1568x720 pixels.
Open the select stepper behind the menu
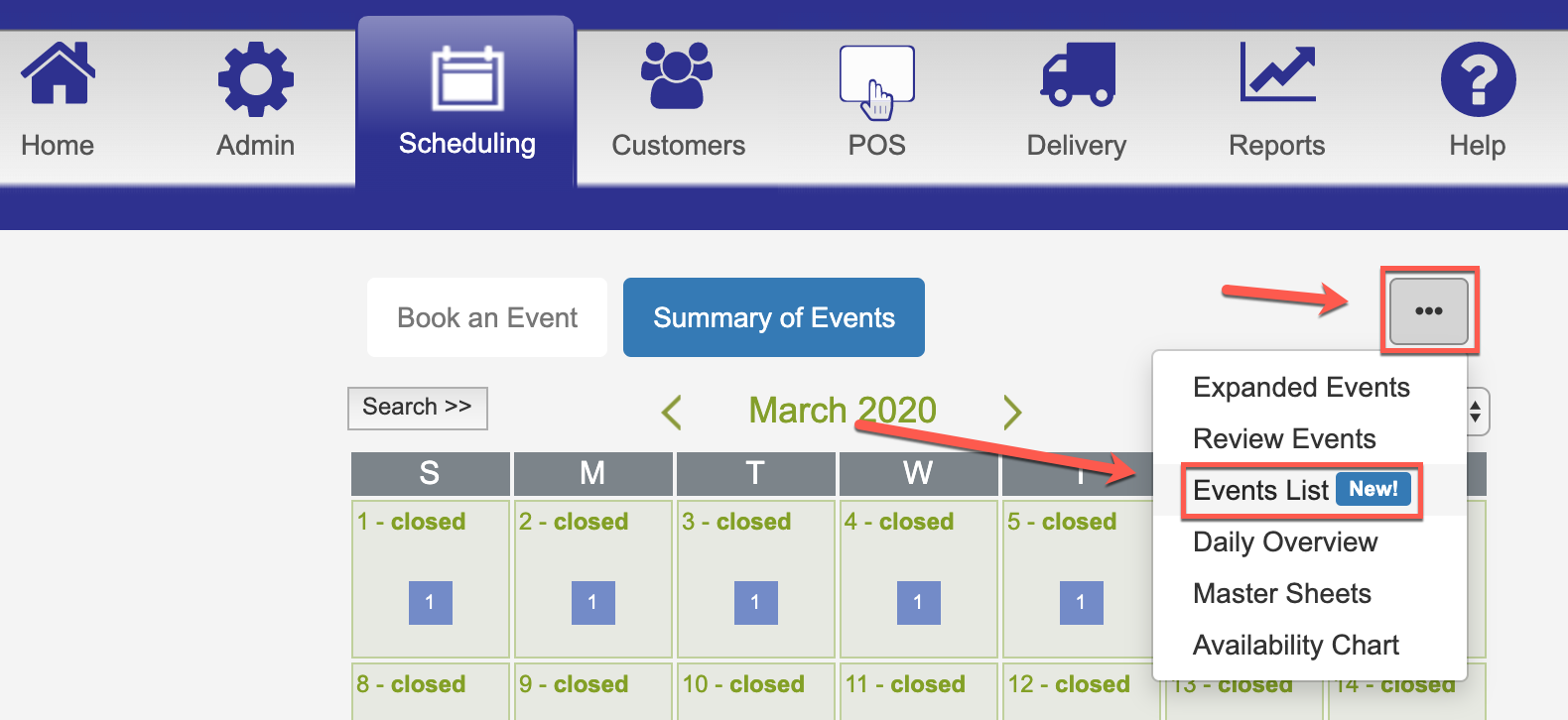pos(1477,411)
